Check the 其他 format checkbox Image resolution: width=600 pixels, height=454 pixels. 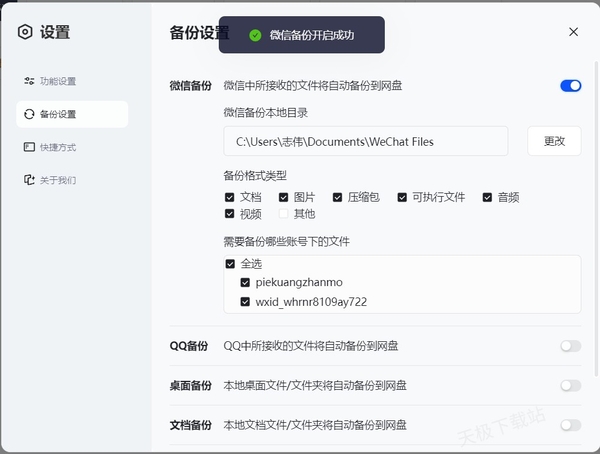coord(284,214)
